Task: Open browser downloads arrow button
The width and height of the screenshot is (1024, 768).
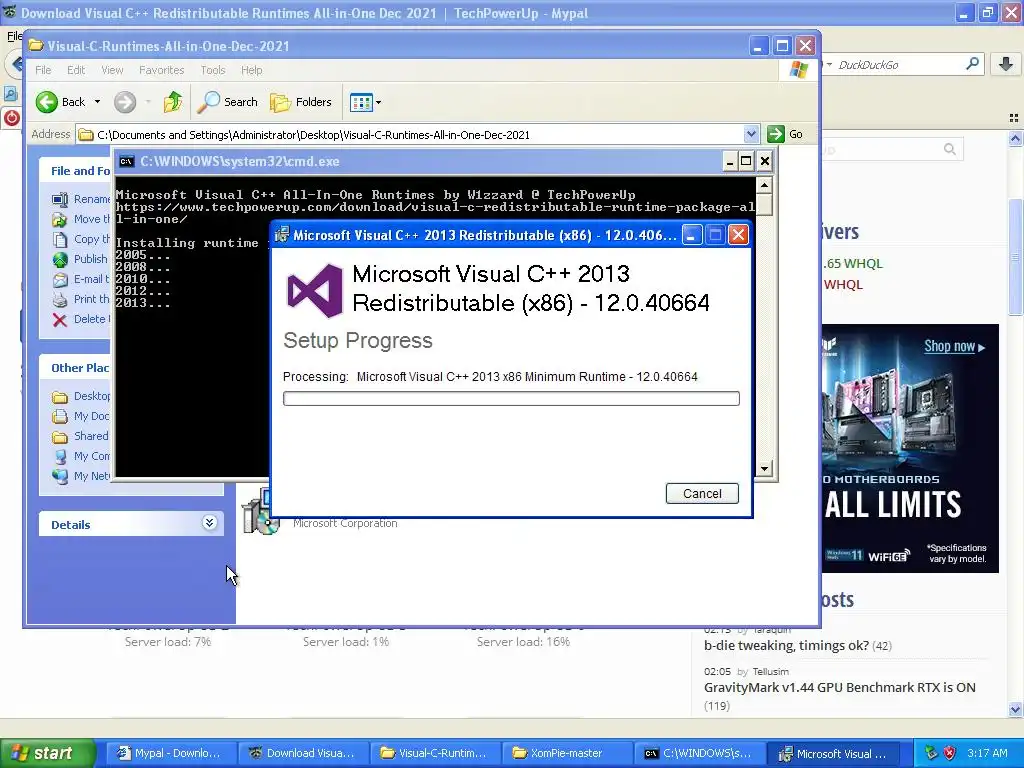Action: (1006, 64)
